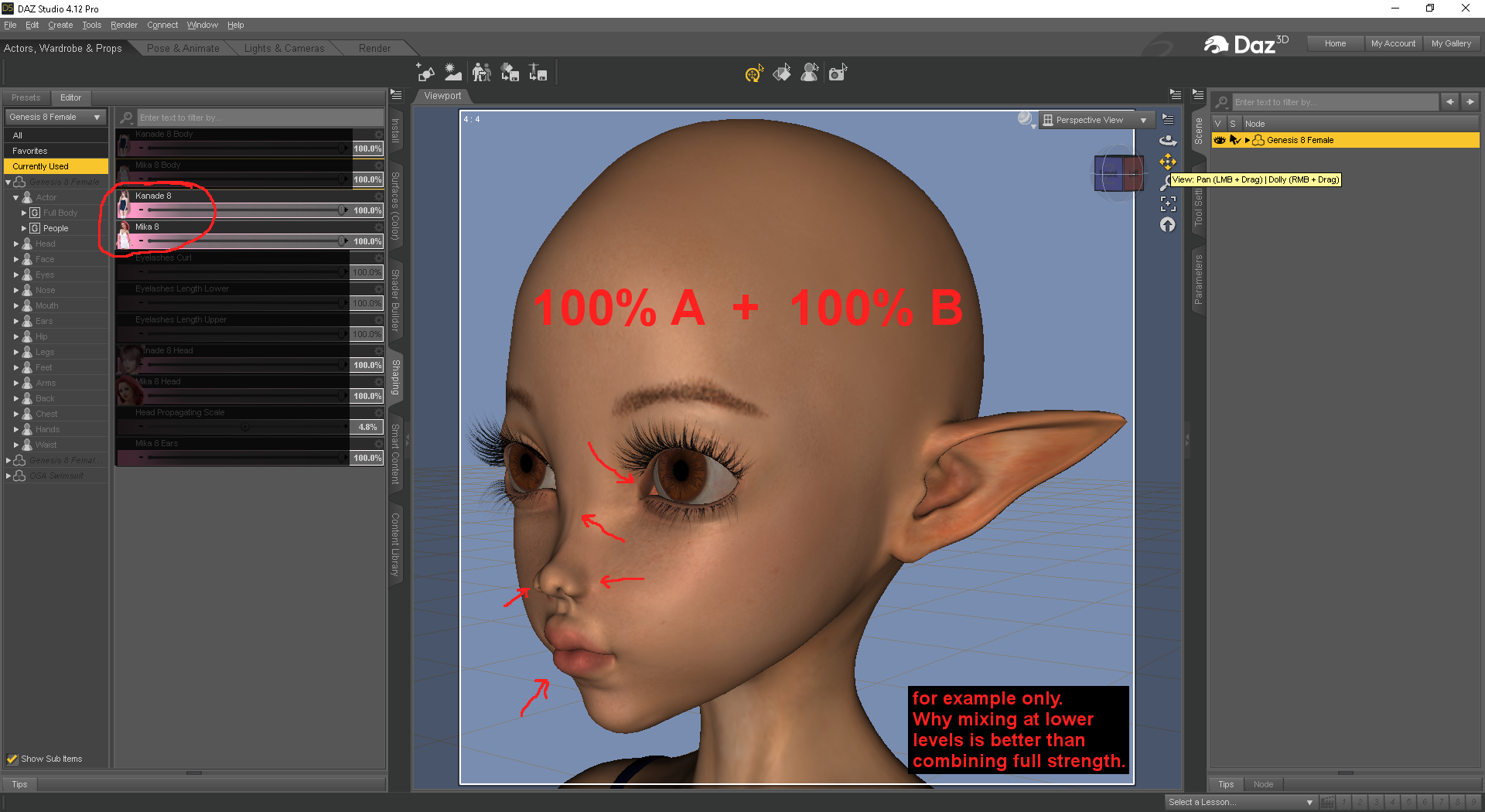The image size is (1485, 812).
Task: Toggle the Show Sub Items checkbox
Action: [12, 759]
